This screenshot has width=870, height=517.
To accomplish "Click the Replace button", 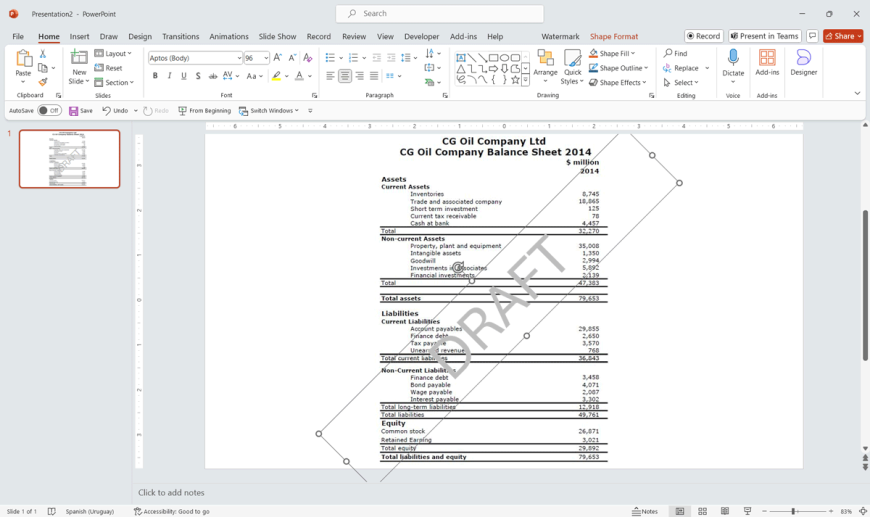I will pyautogui.click(x=681, y=68).
